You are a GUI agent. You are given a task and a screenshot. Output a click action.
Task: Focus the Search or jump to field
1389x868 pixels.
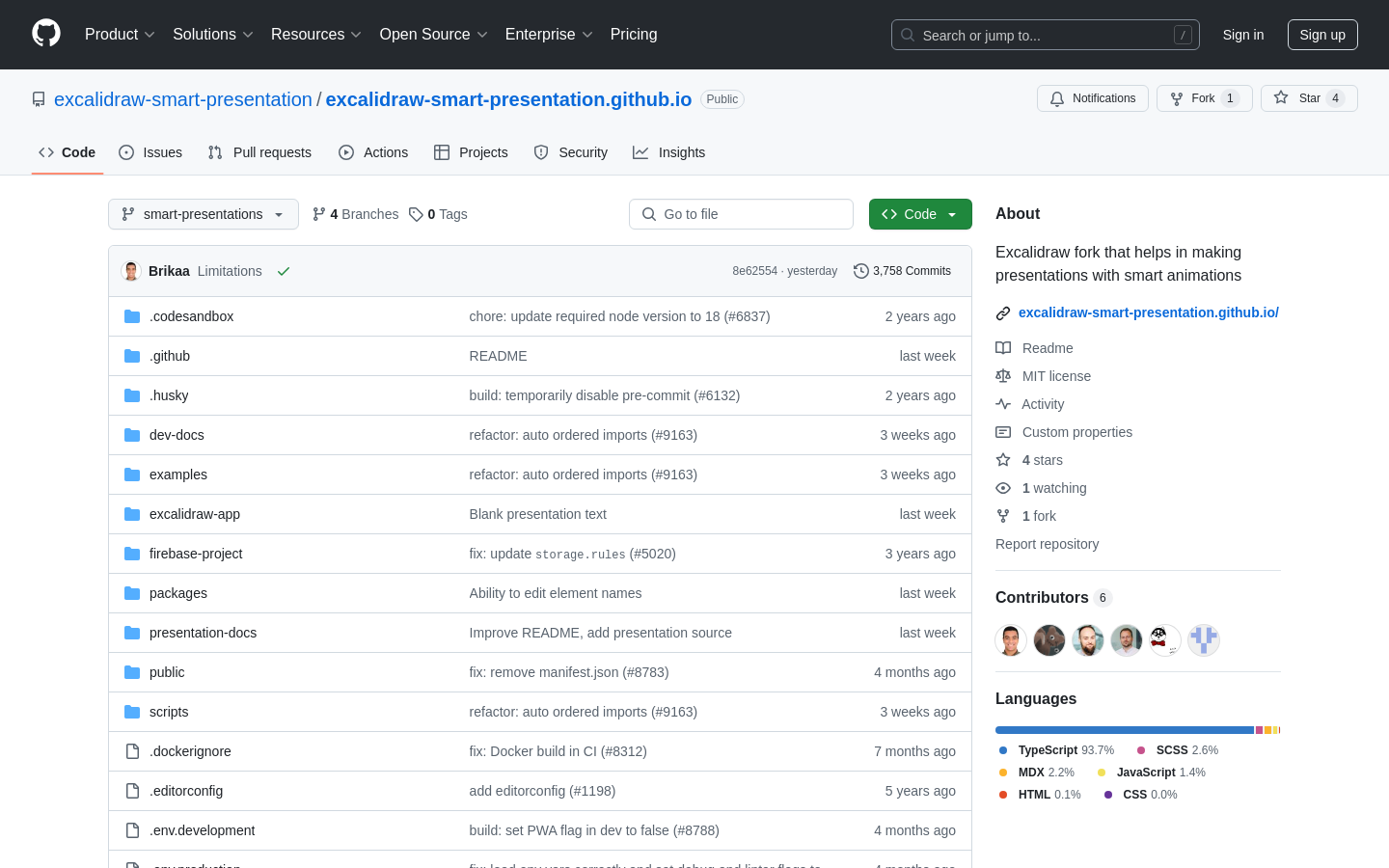click(x=1046, y=35)
